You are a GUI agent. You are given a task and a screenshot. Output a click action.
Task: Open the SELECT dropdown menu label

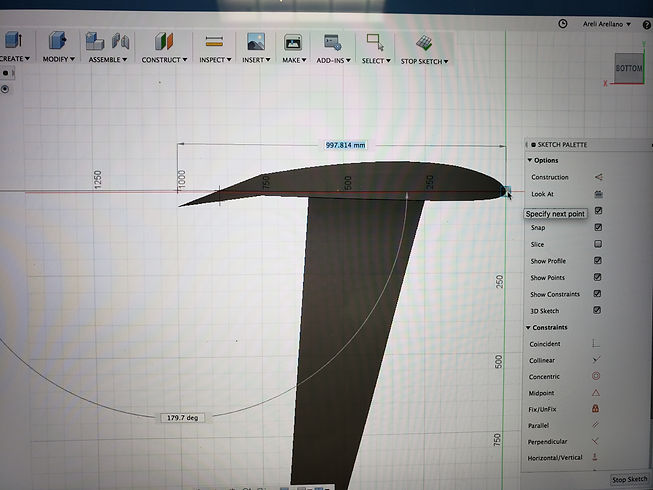(376, 61)
